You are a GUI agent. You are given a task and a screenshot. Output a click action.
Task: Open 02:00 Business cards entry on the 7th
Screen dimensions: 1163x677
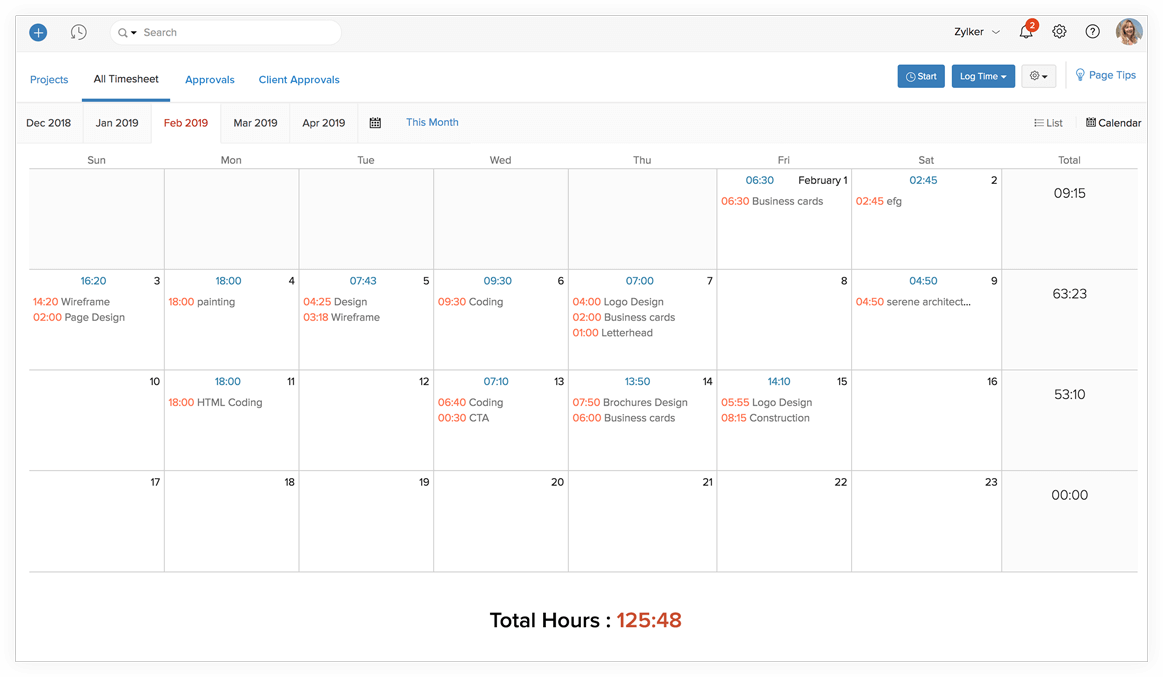(x=624, y=317)
